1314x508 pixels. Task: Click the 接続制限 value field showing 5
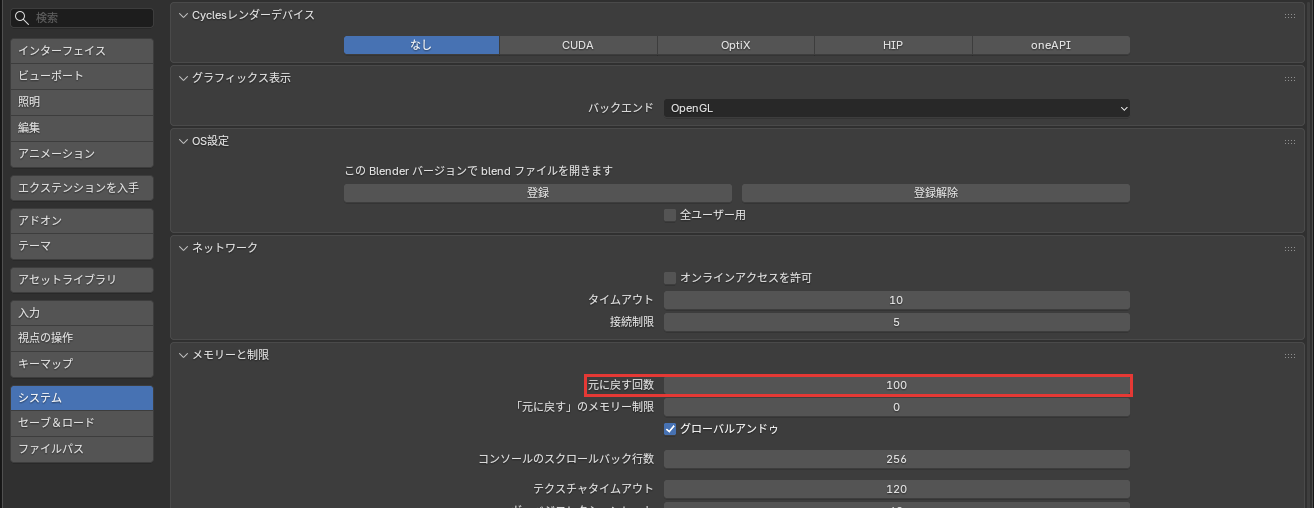(x=897, y=322)
